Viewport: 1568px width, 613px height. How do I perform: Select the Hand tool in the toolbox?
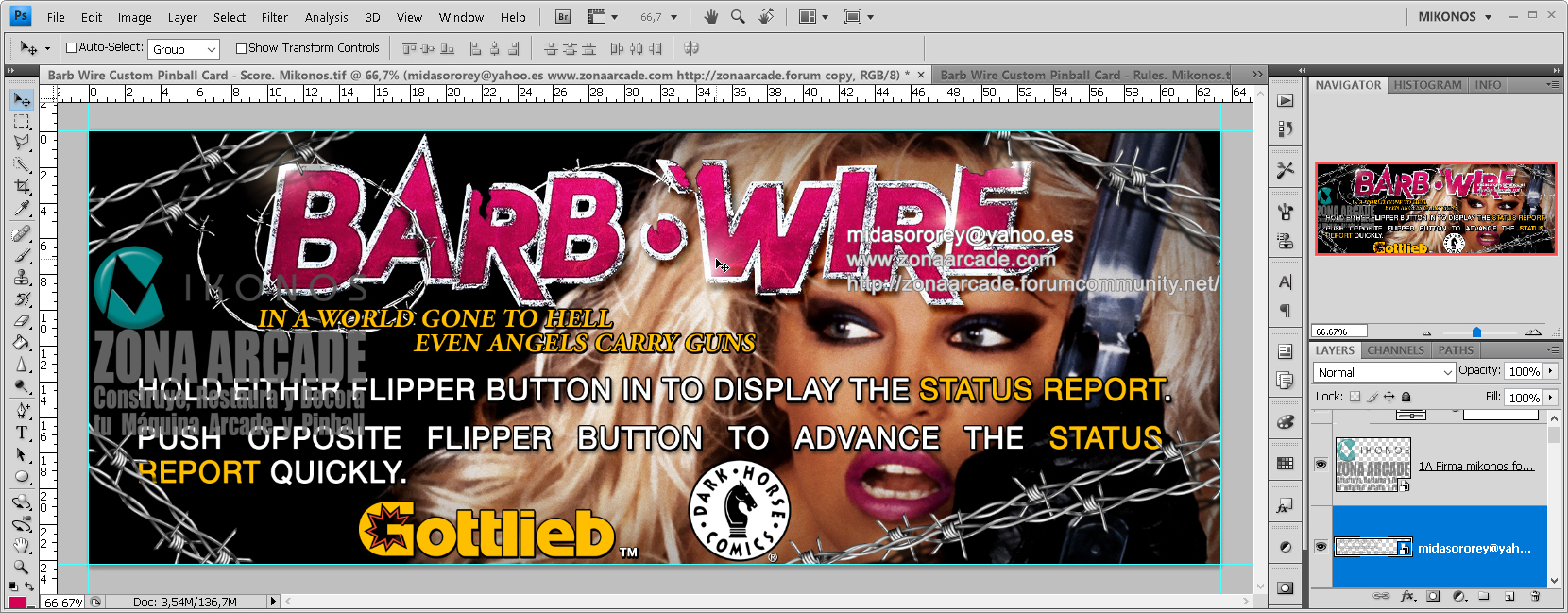point(22,545)
